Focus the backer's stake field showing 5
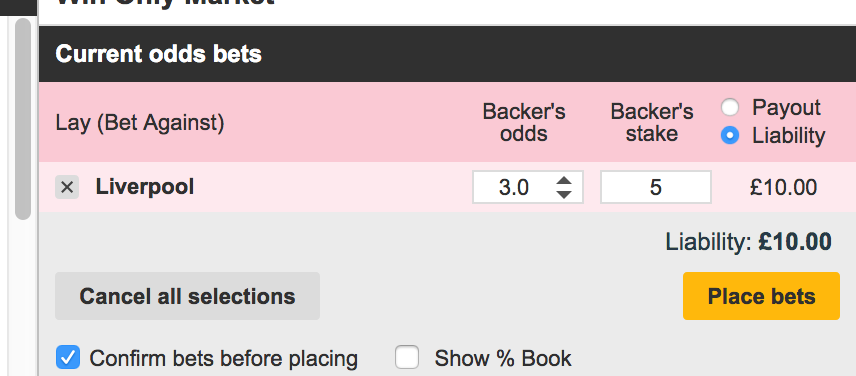 656,187
